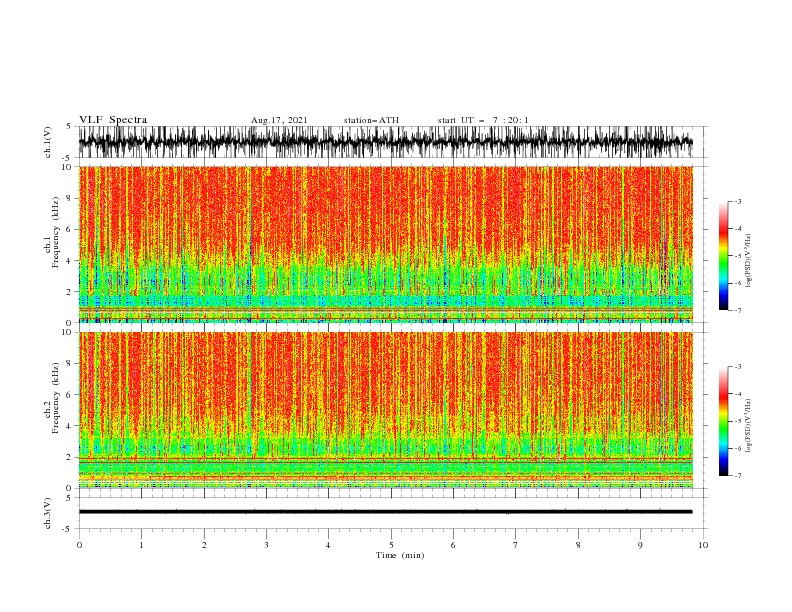Click the "8" tick on ch.1 frequency axis
Screen dimensions: 792x612
69,198
